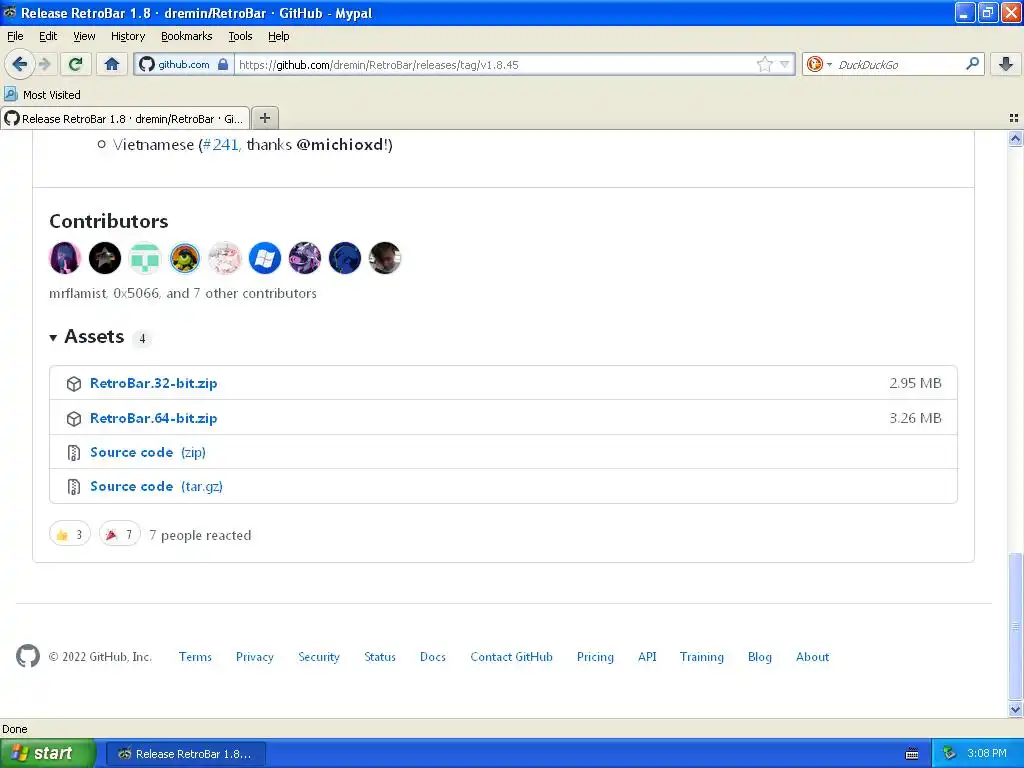Toggle the thumbs up reaction
This screenshot has width=1024, height=768.
tap(70, 535)
